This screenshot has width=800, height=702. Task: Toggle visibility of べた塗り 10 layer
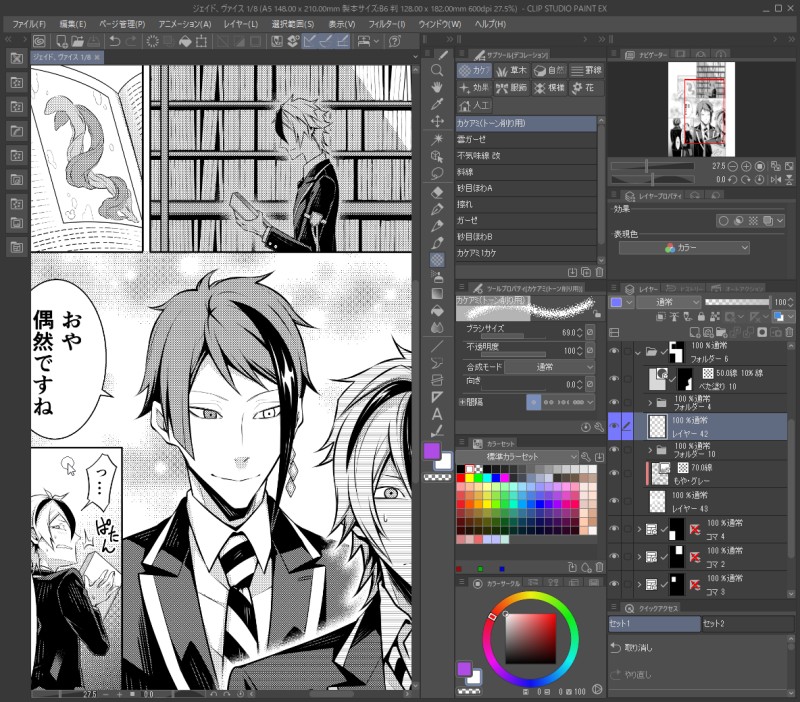[614, 379]
